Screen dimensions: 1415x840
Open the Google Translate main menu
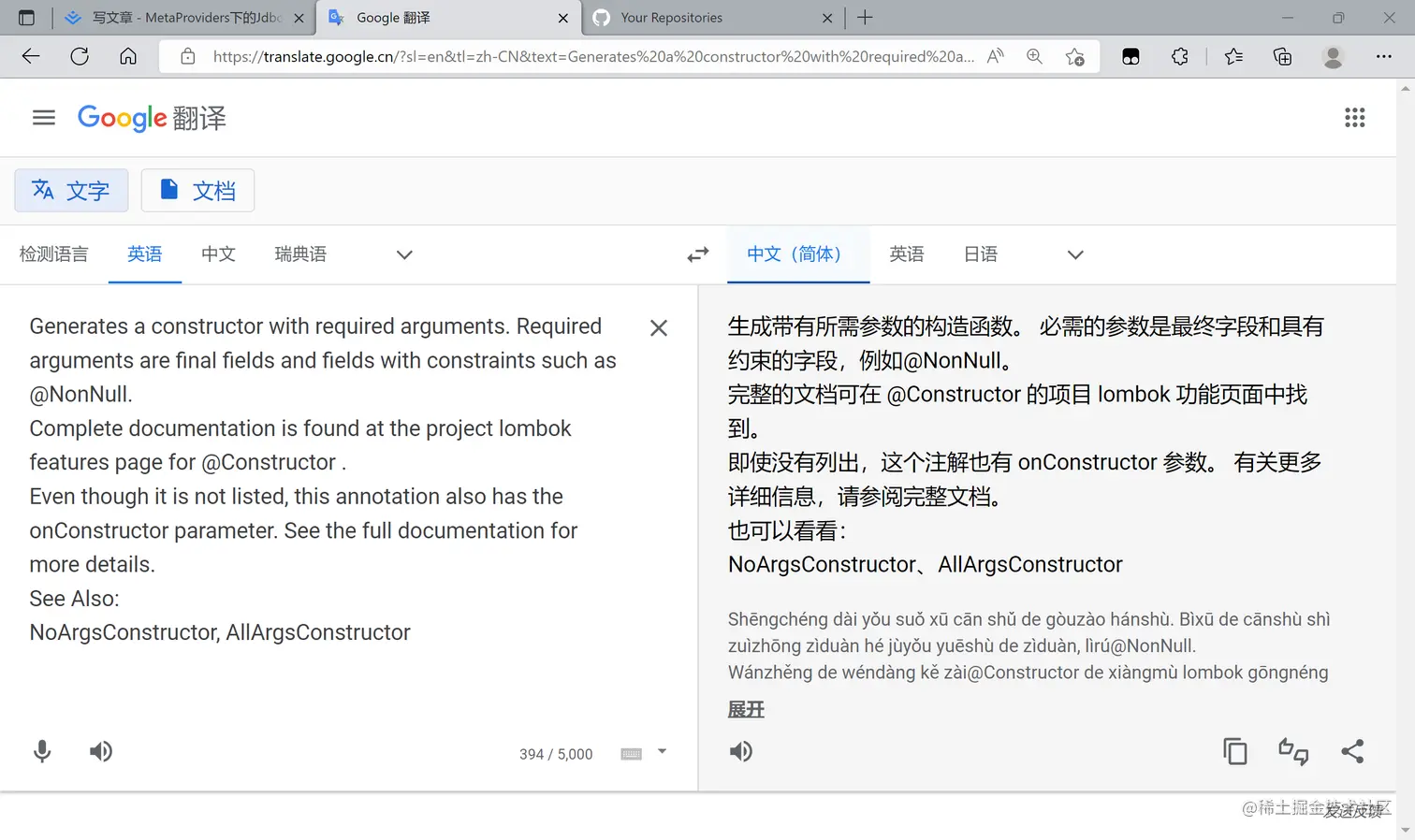click(x=44, y=118)
